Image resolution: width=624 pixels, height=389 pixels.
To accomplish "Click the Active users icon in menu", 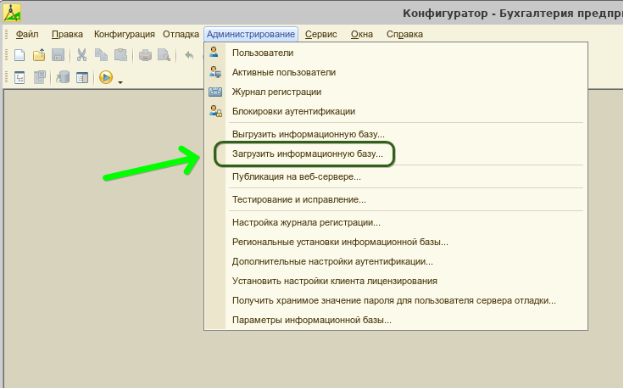I will click(215, 72).
